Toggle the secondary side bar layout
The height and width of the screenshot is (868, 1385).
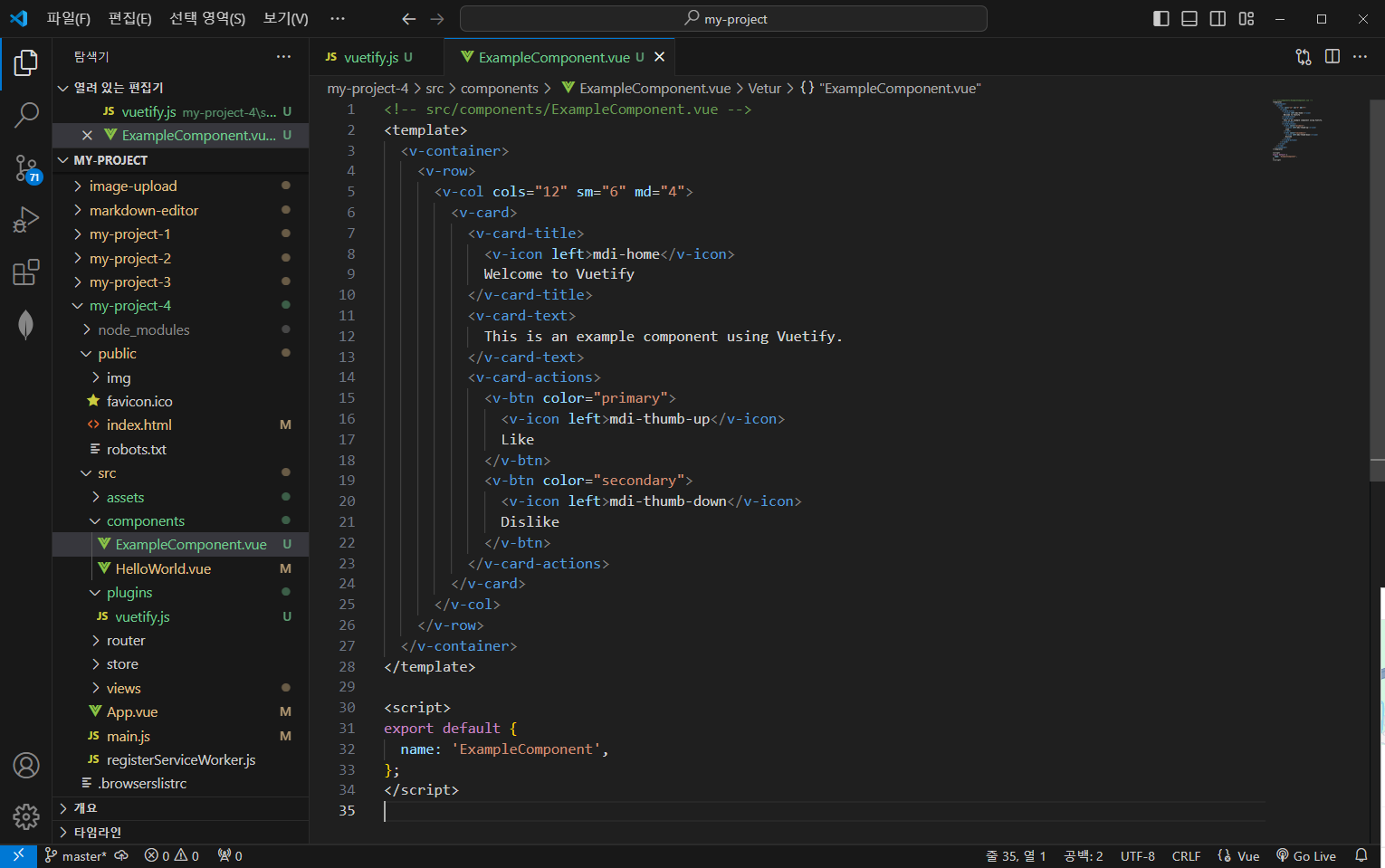coord(1218,19)
